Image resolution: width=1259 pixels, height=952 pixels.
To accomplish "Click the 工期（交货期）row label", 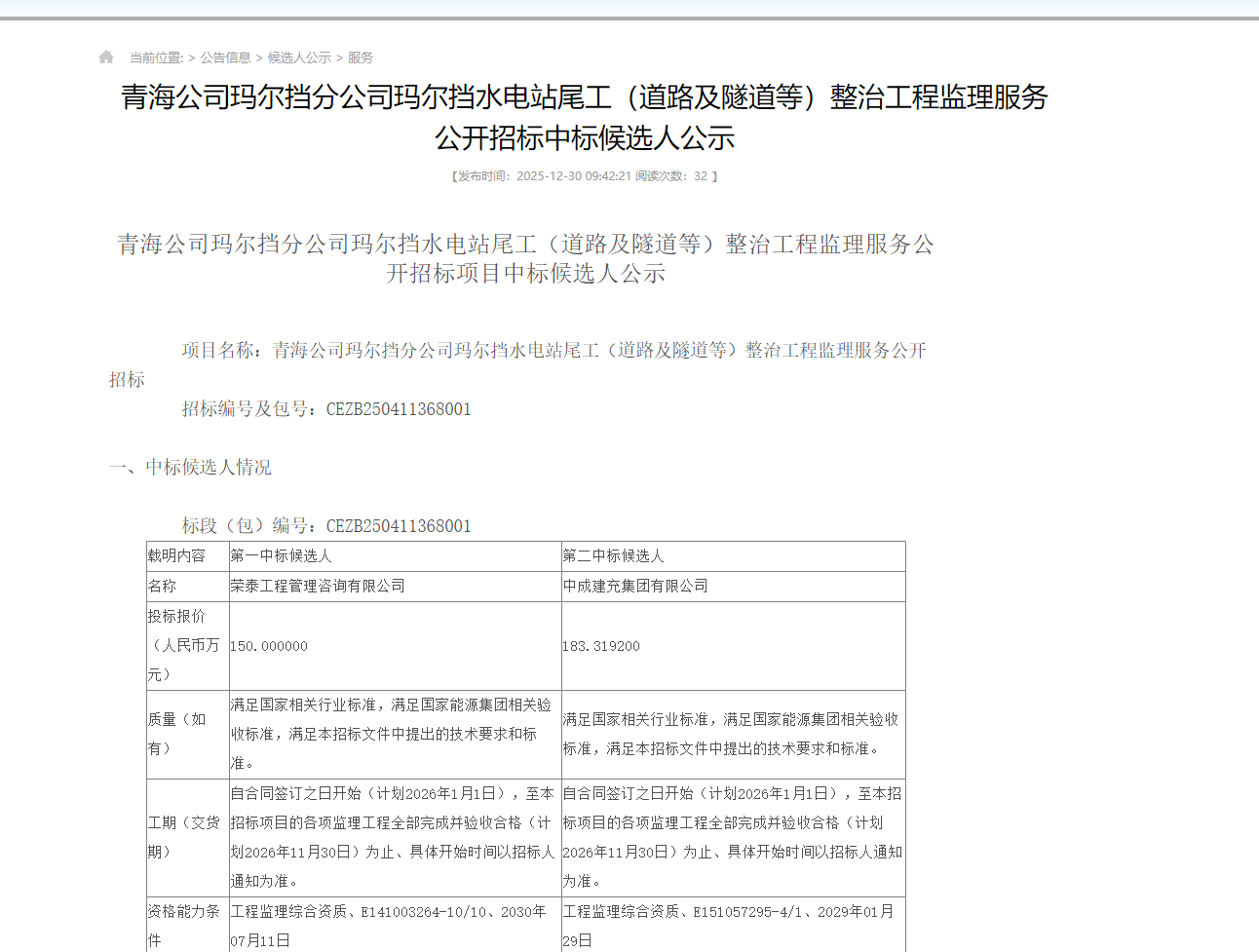I will pyautogui.click(x=183, y=837).
